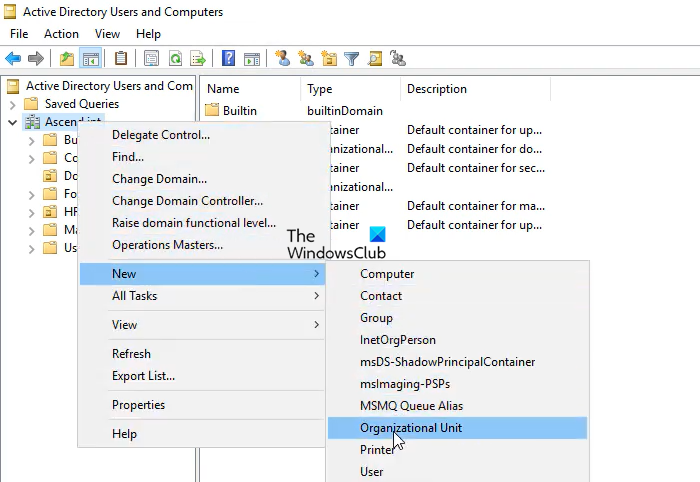This screenshot has height=482, width=700.
Task: Click the green Refresh toolbar icon
Action: coord(175,58)
